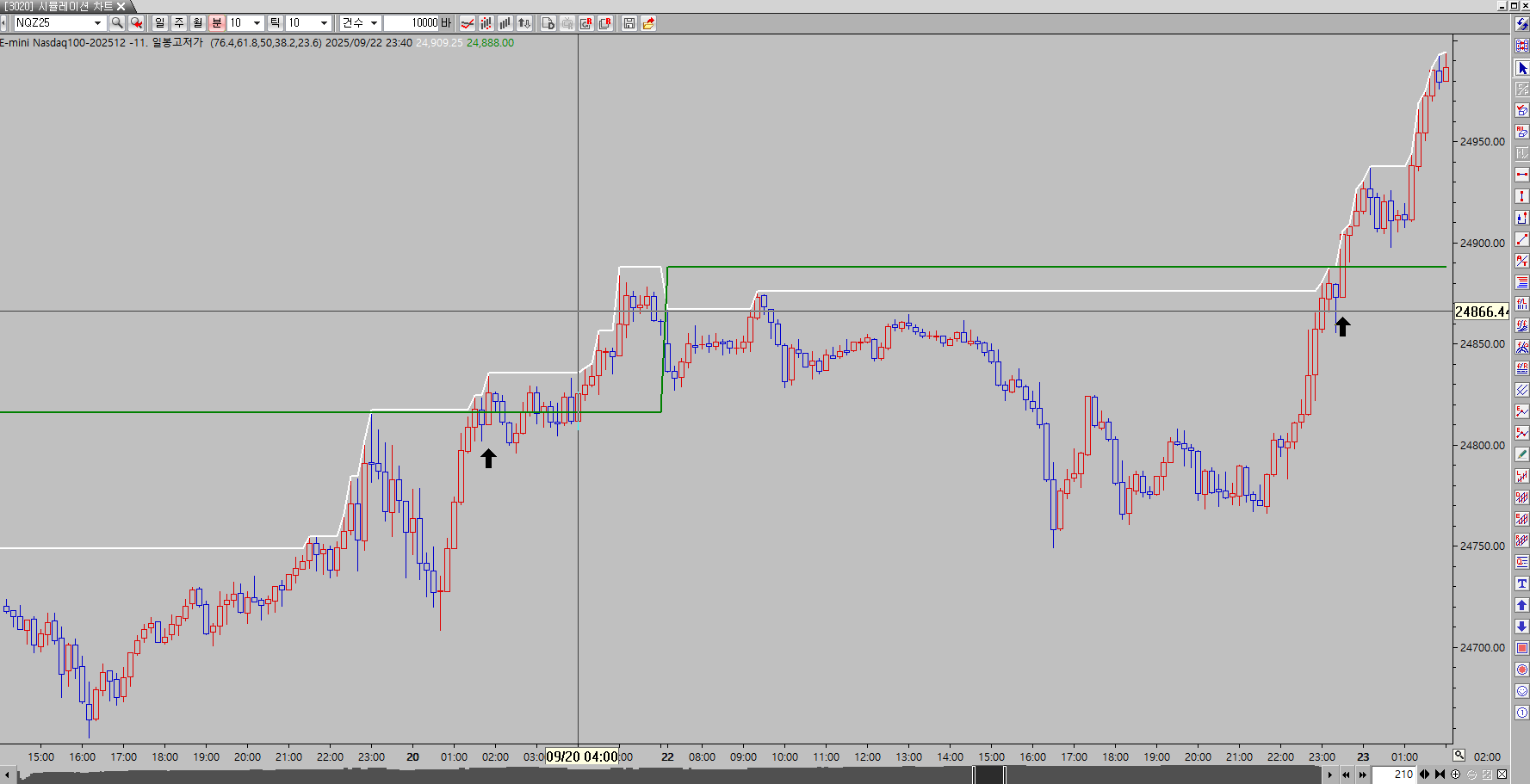The height and width of the screenshot is (784, 1530).
Task: Toggle the 일 (daily) period button
Action: pyautogui.click(x=159, y=23)
